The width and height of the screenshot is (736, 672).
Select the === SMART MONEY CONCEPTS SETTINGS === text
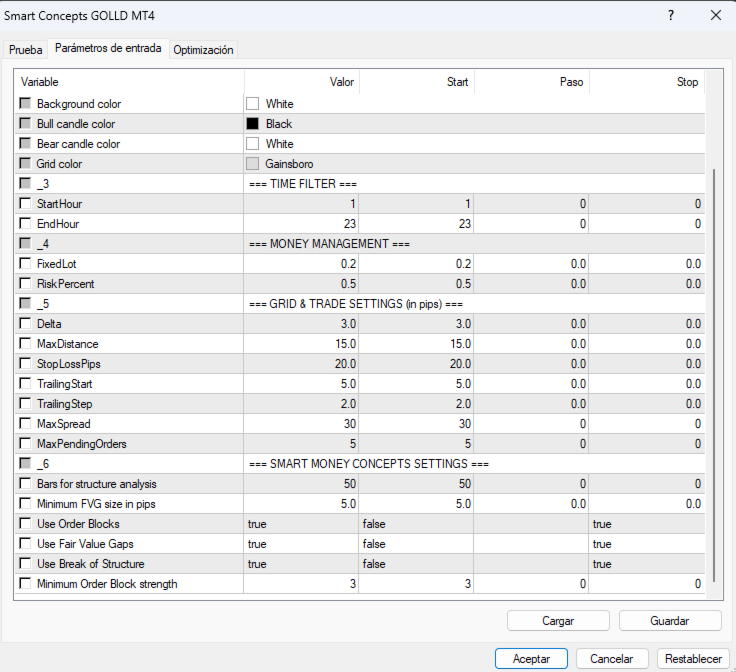click(368, 464)
